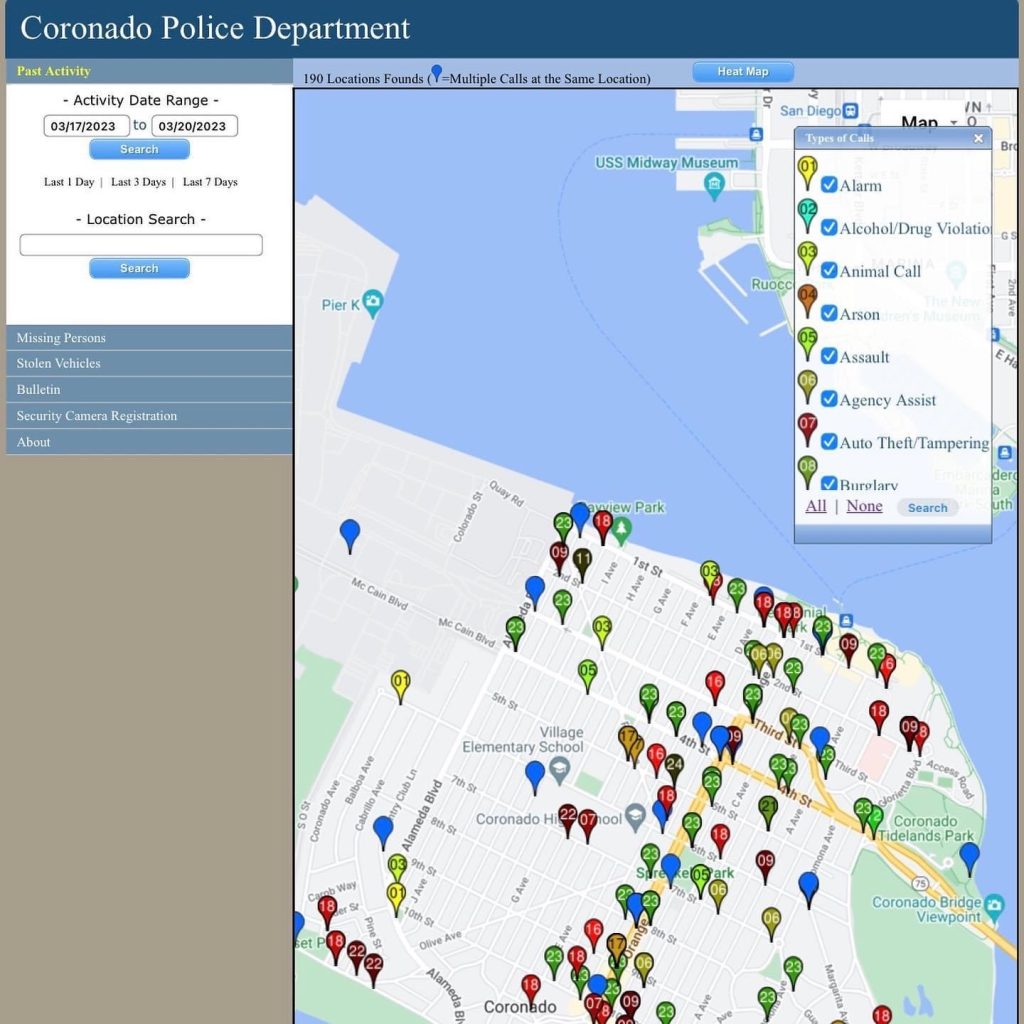Click the Bayview Park tree marker
Image resolution: width=1024 pixels, height=1024 pixels.
[x=621, y=528]
